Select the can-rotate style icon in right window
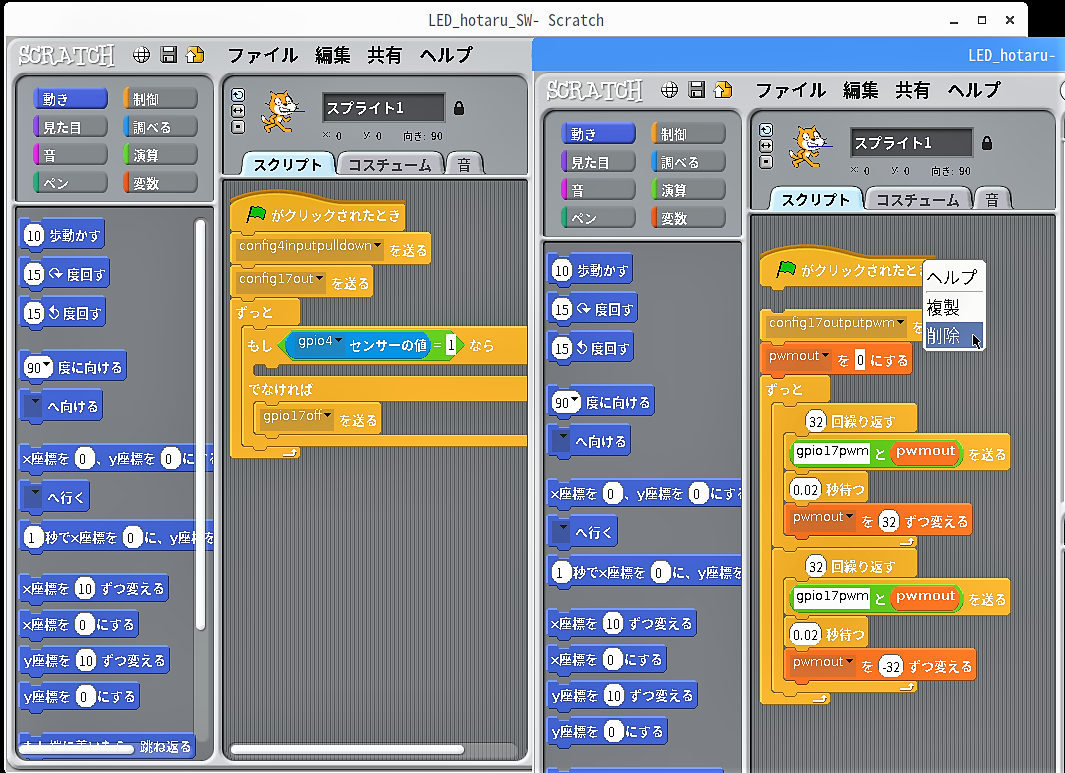This screenshot has height=773, width=1065. point(765,130)
